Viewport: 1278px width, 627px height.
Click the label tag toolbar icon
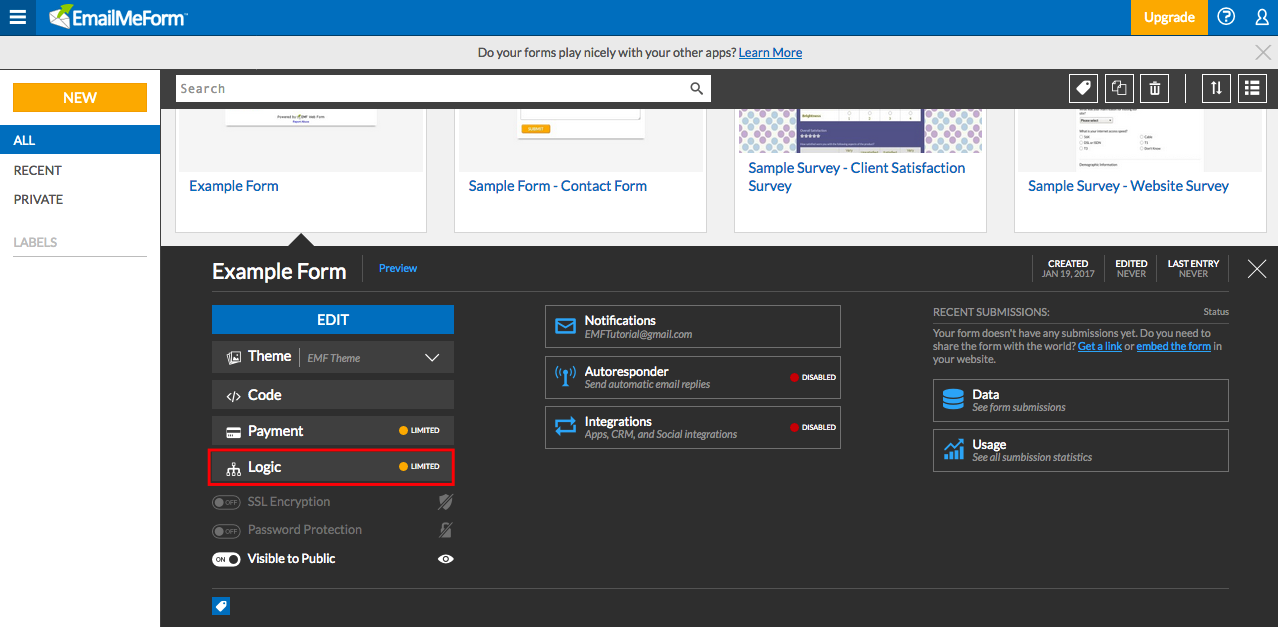(x=1082, y=88)
